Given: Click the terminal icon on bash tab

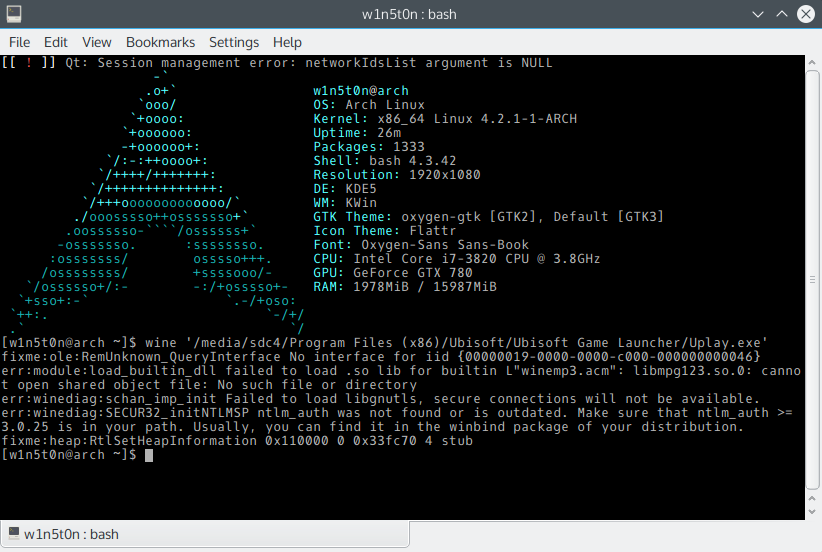Looking at the screenshot, I should click(14, 534).
